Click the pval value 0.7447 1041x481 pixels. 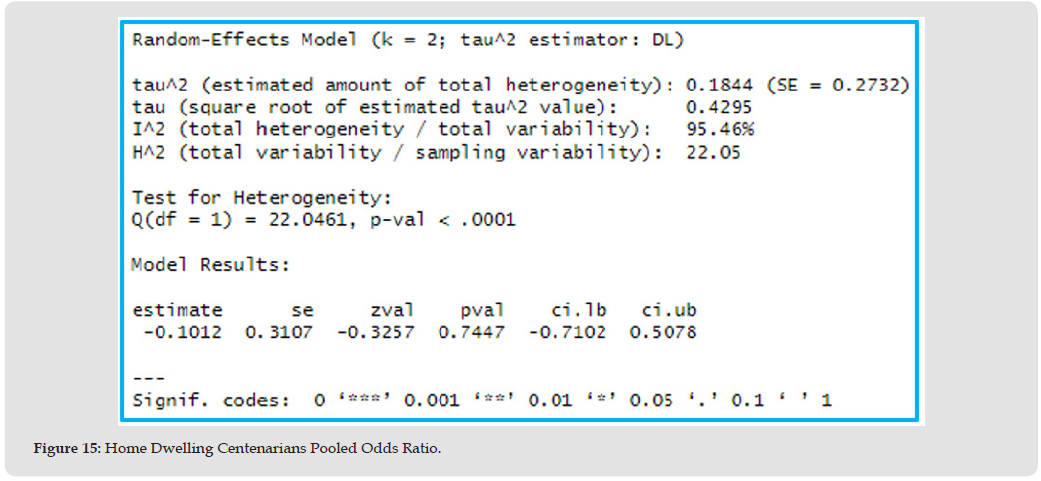[x=471, y=332]
